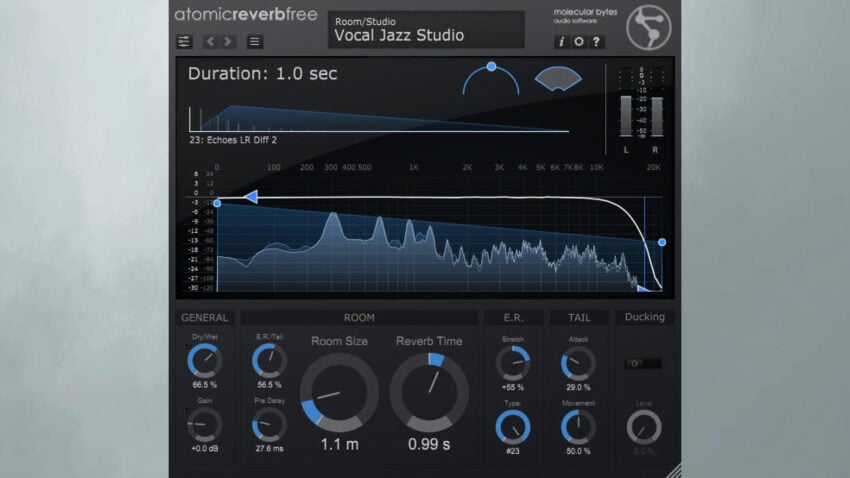The height and width of the screenshot is (478, 850).
Task: Click the Ducking section header
Action: [x=645, y=317]
